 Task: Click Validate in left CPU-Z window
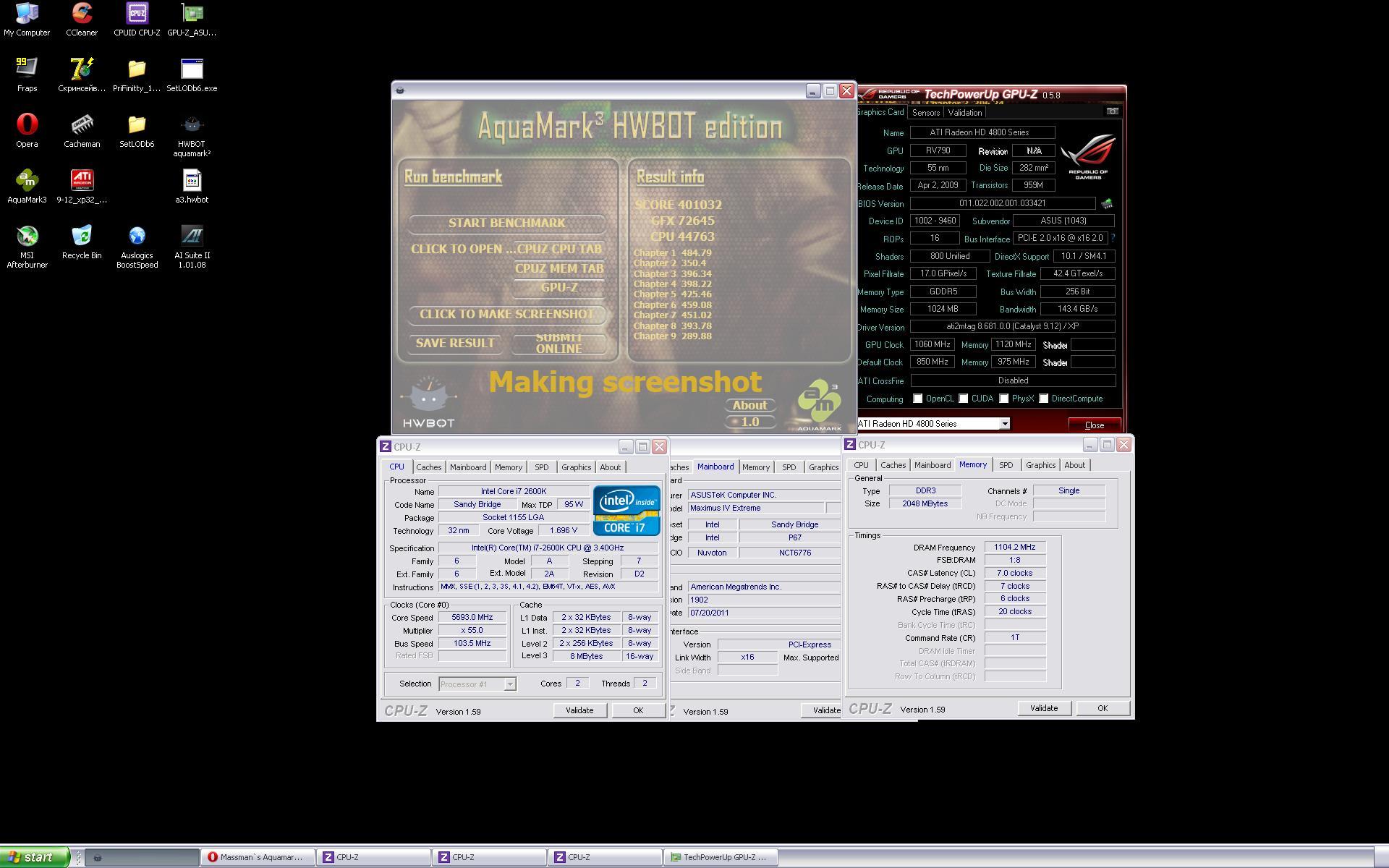click(579, 710)
